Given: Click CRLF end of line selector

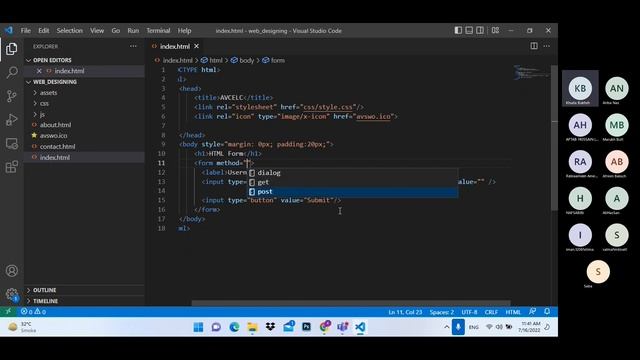Looking at the screenshot, I should pyautogui.click(x=491, y=312).
